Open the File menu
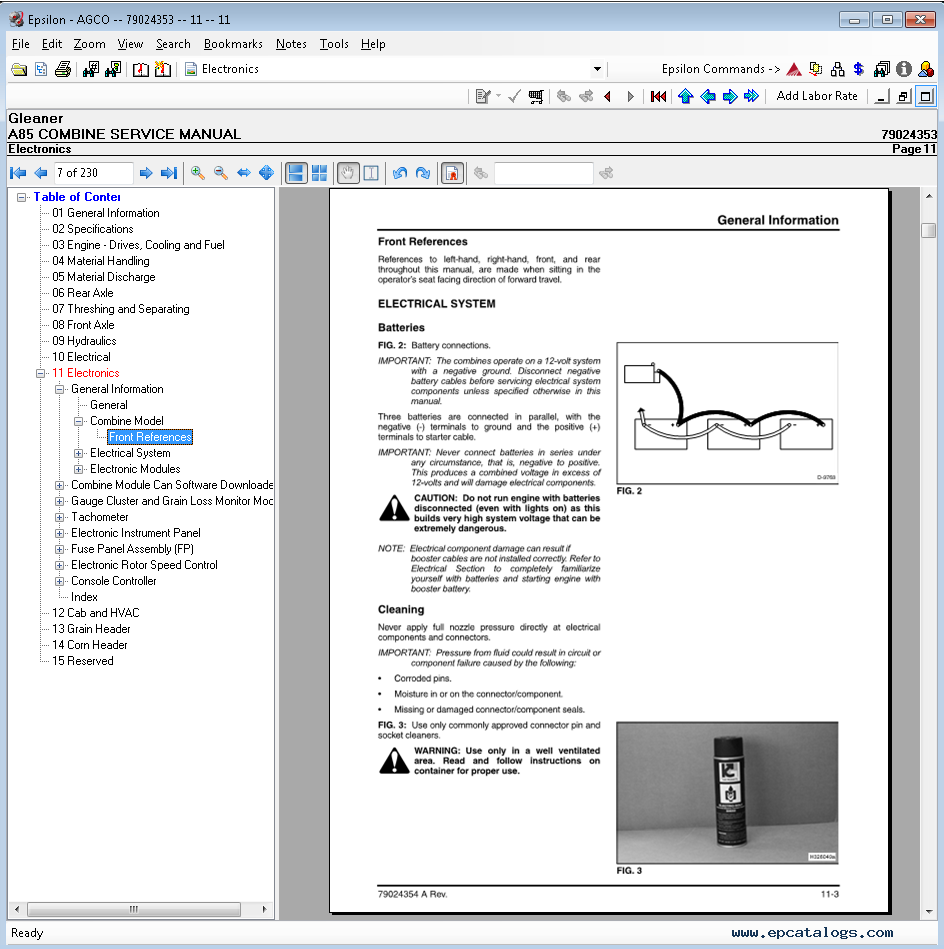The image size is (944, 949). [21, 44]
